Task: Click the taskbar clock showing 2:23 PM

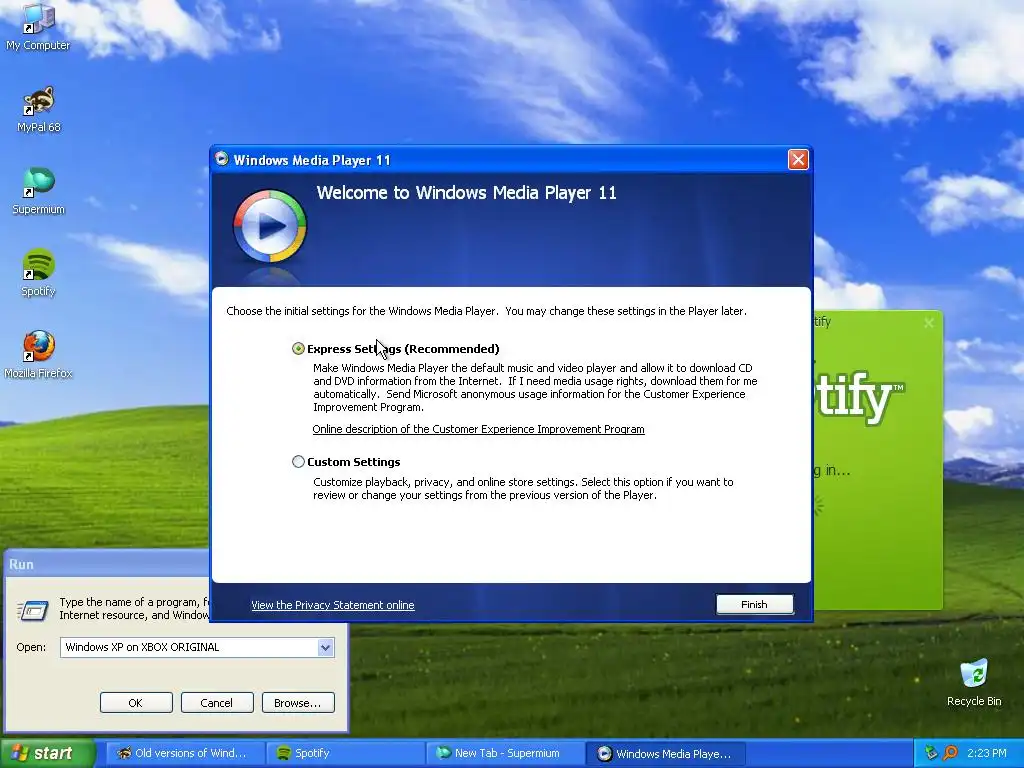Action: (x=987, y=753)
